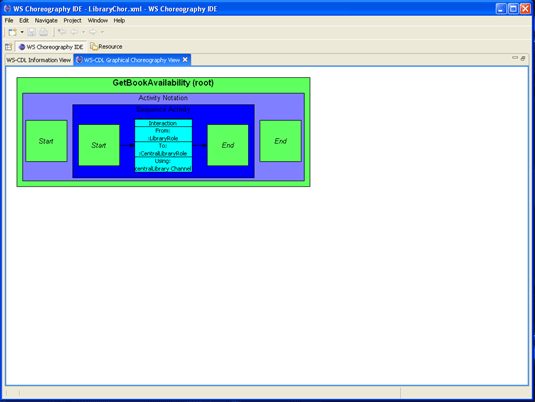This screenshot has width=535, height=402.
Task: Click the Open Perspective icon
Action: pyautogui.click(x=9, y=47)
